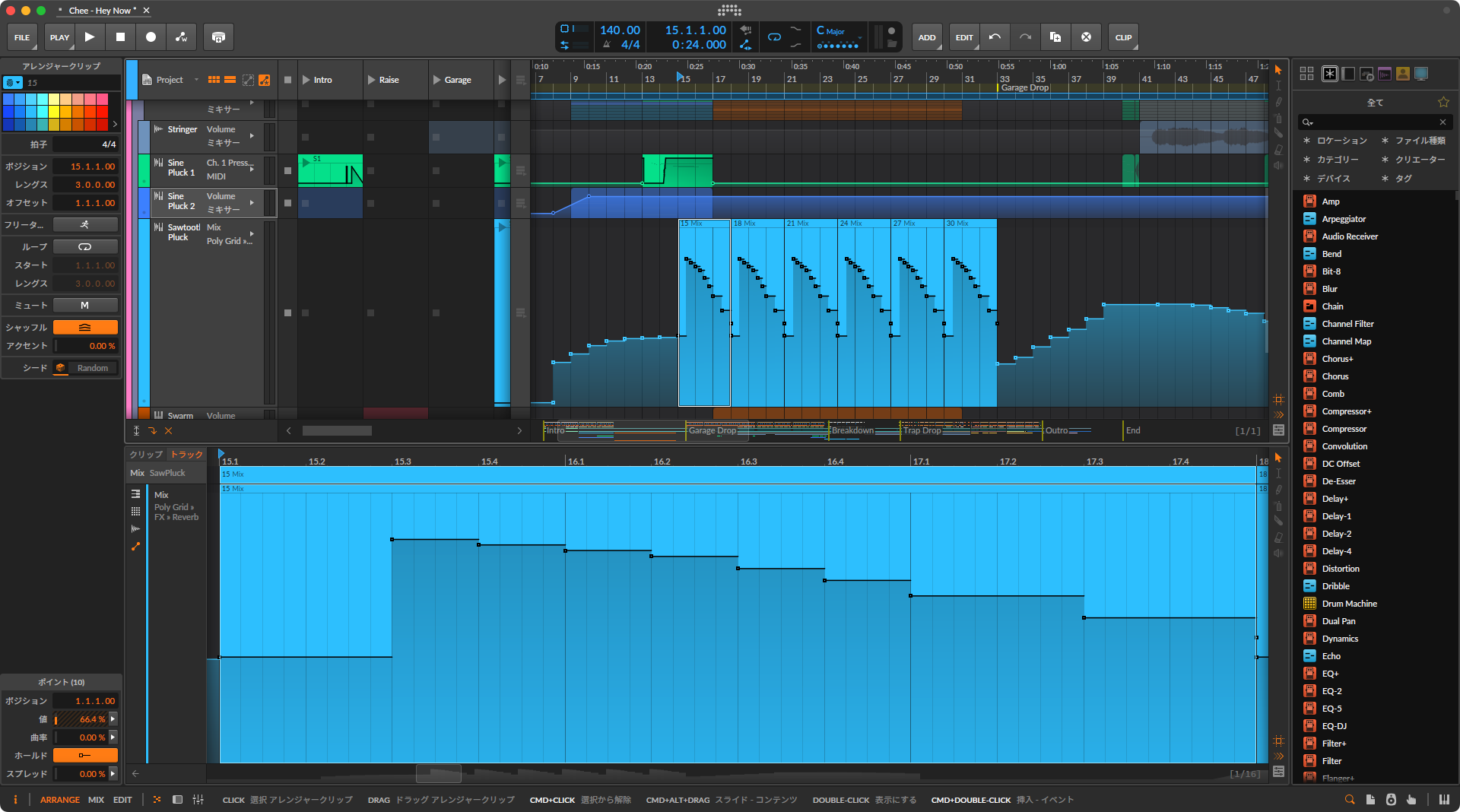Click the automation write icon in toolbar
Image resolution: width=1460 pixels, height=812 pixels.
point(181,37)
